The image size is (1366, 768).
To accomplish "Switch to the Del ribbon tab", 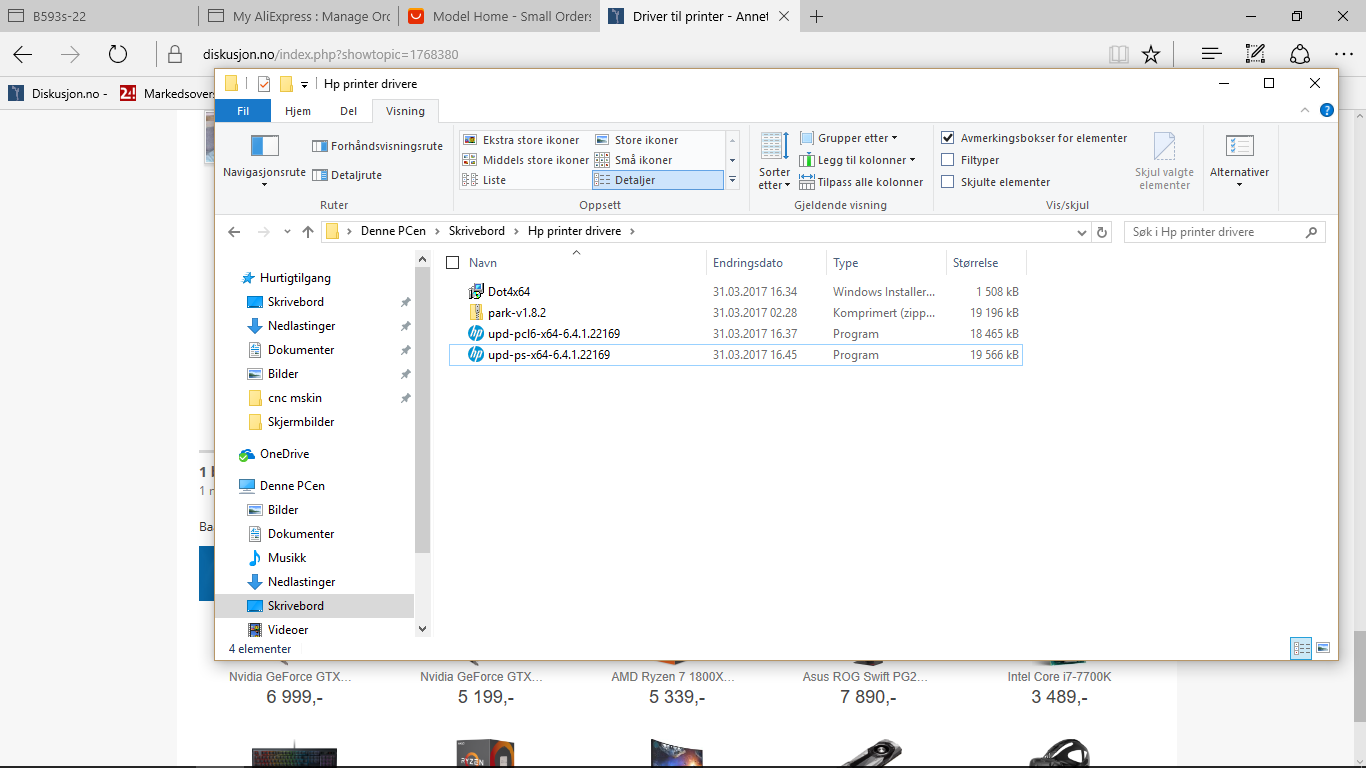I will pos(348,111).
